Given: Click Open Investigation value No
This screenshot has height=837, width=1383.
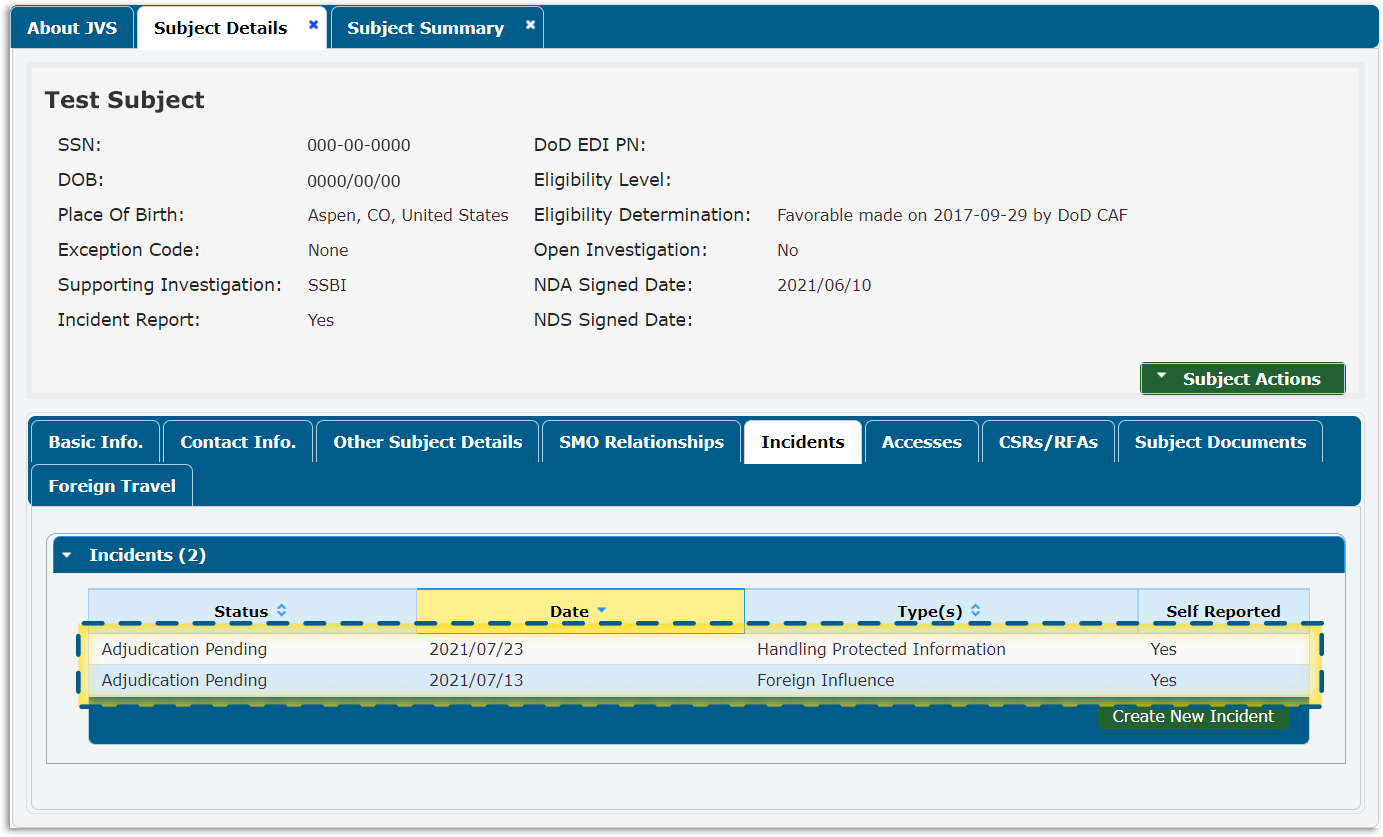Looking at the screenshot, I should click(x=788, y=250).
